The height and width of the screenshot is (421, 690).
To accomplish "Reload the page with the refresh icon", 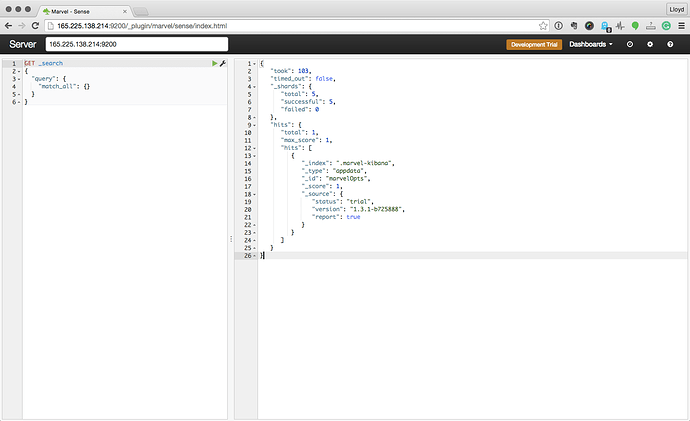I will [35, 26].
